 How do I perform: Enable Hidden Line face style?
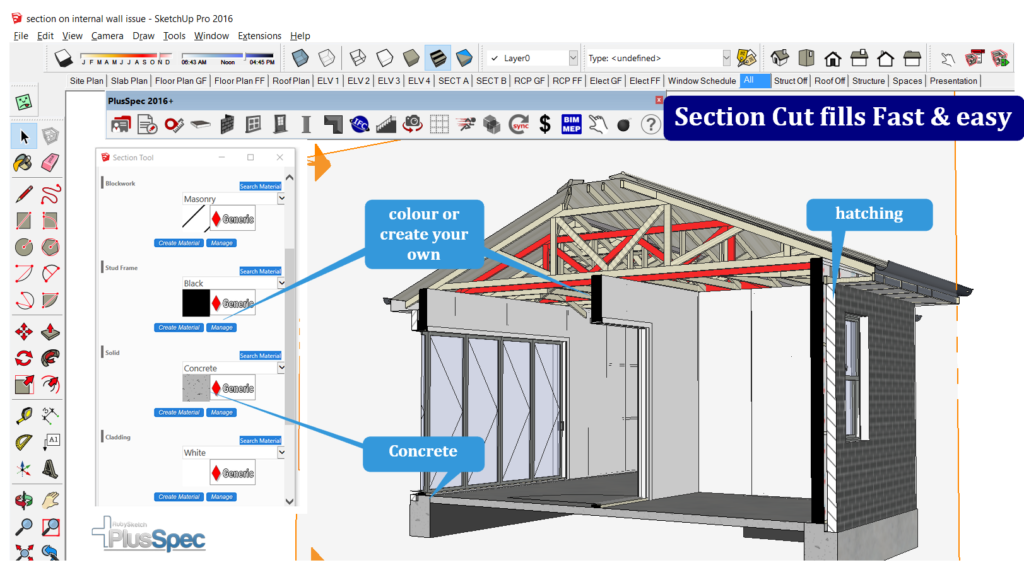[385, 58]
